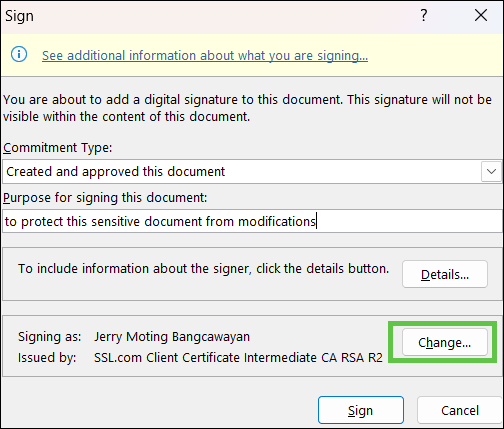Select the 'Created and approved this document' combo box
The width and height of the screenshot is (504, 429).
(252, 171)
